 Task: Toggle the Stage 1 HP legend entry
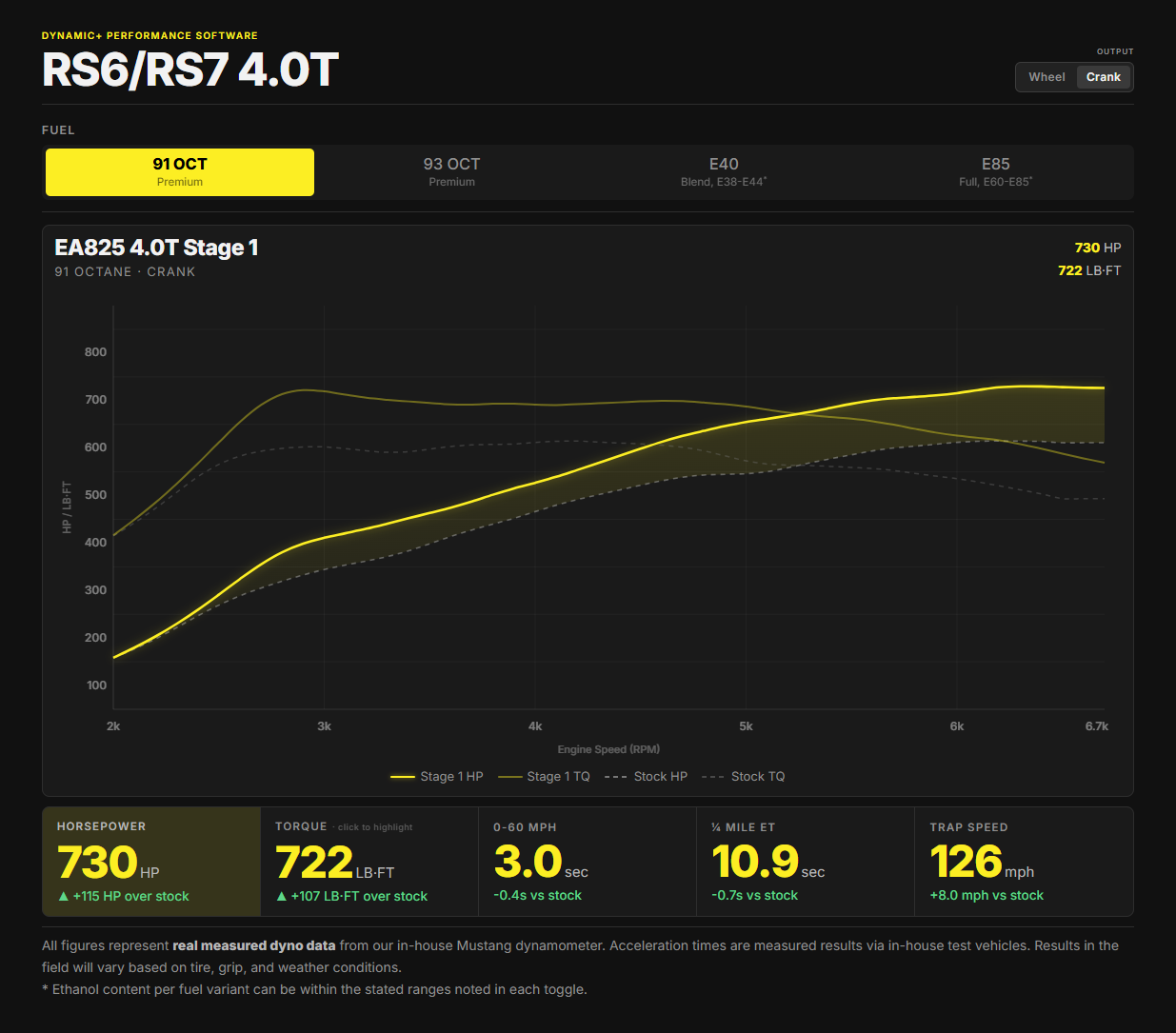437,777
